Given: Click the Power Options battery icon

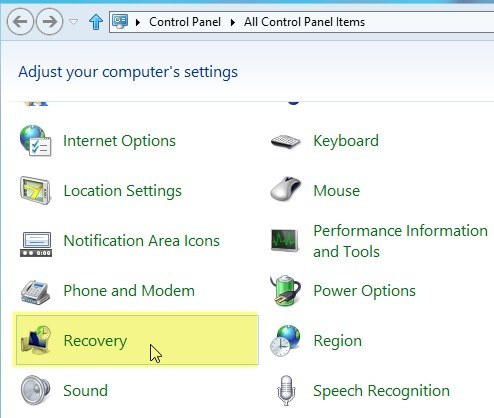Looking at the screenshot, I should click(285, 290).
